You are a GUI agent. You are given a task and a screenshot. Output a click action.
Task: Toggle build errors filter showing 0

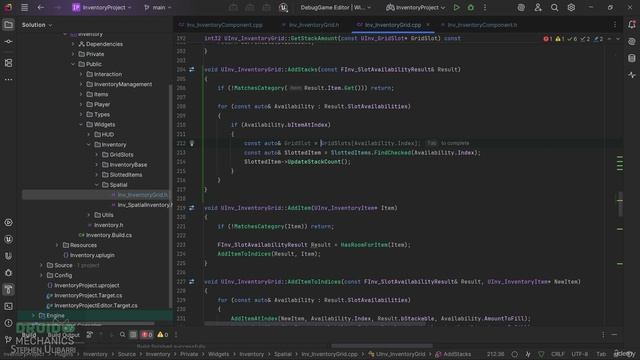click(147, 335)
